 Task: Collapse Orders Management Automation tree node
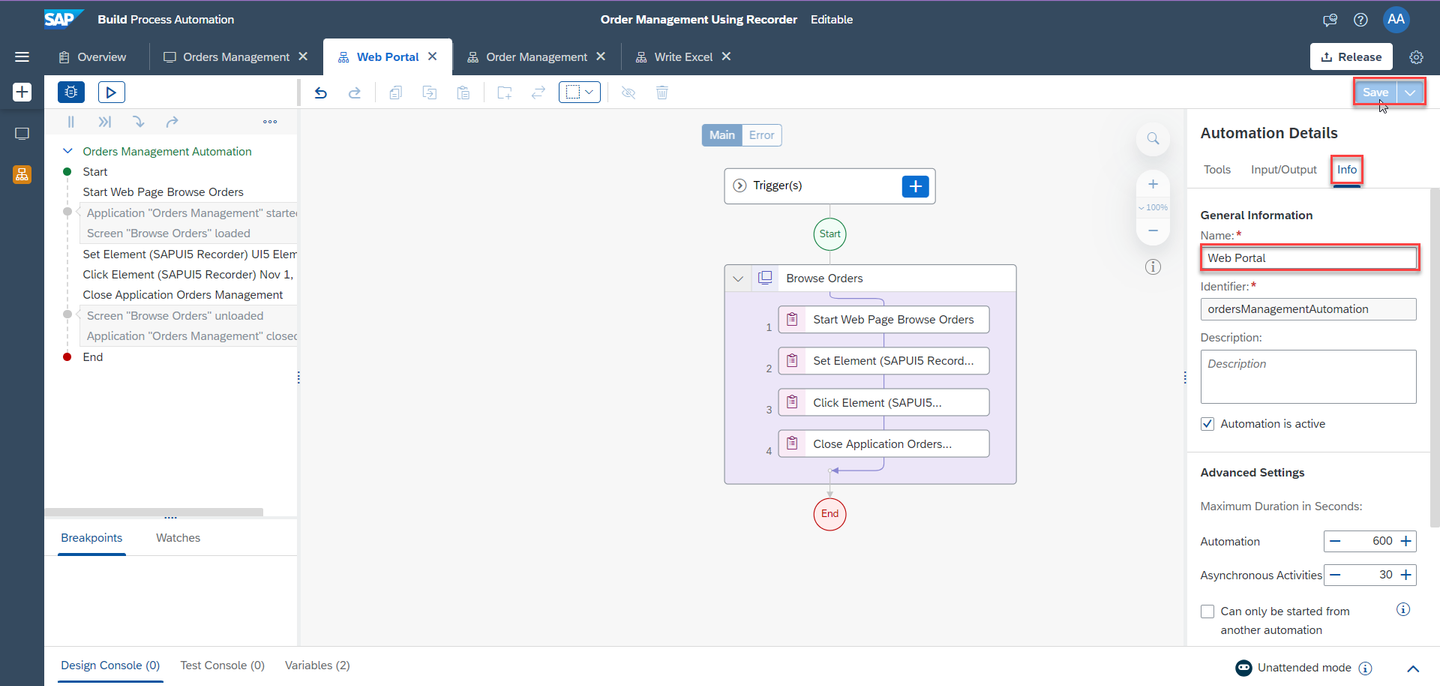[x=68, y=152]
